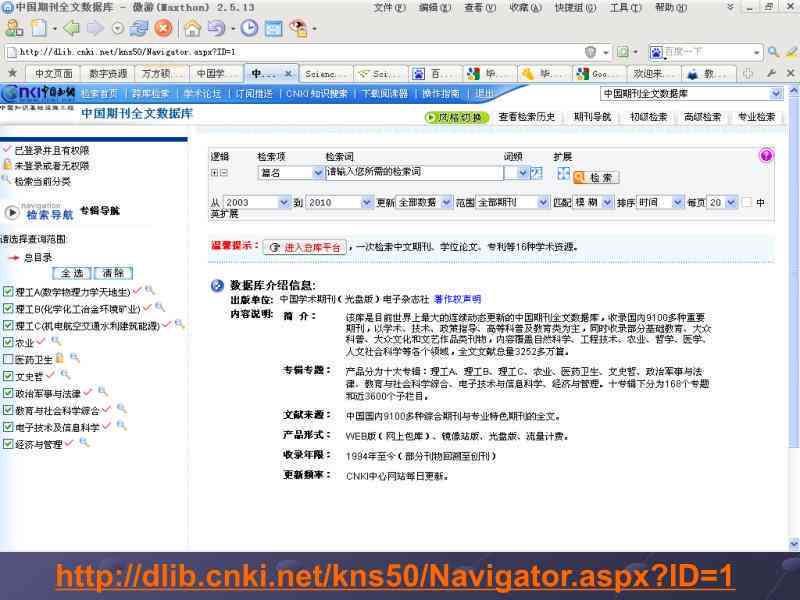800x600 pixels.
Task: Click the Undo closed tab icon
Action: 216,28
